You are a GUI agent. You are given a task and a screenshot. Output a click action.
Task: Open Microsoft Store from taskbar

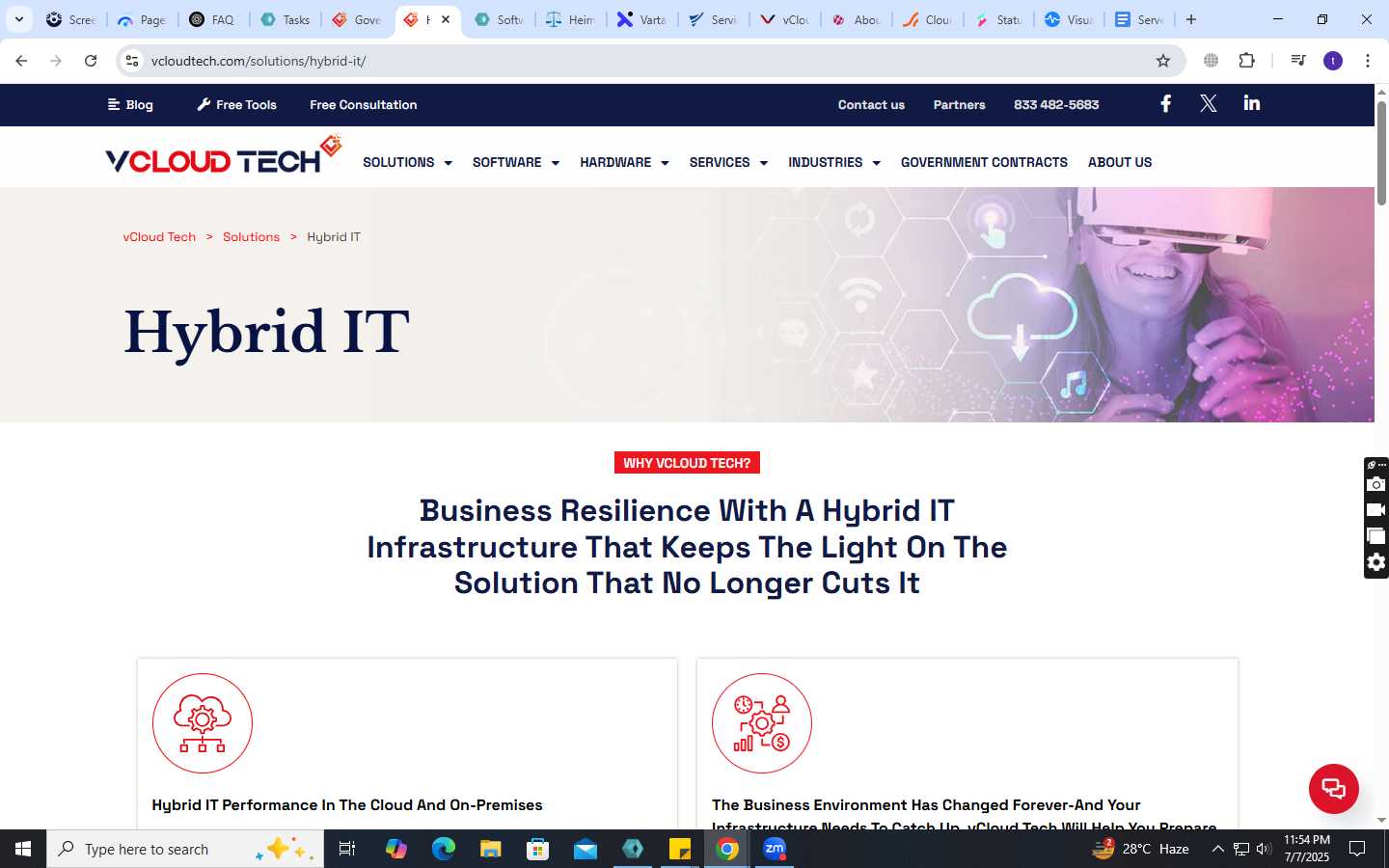pos(537,849)
